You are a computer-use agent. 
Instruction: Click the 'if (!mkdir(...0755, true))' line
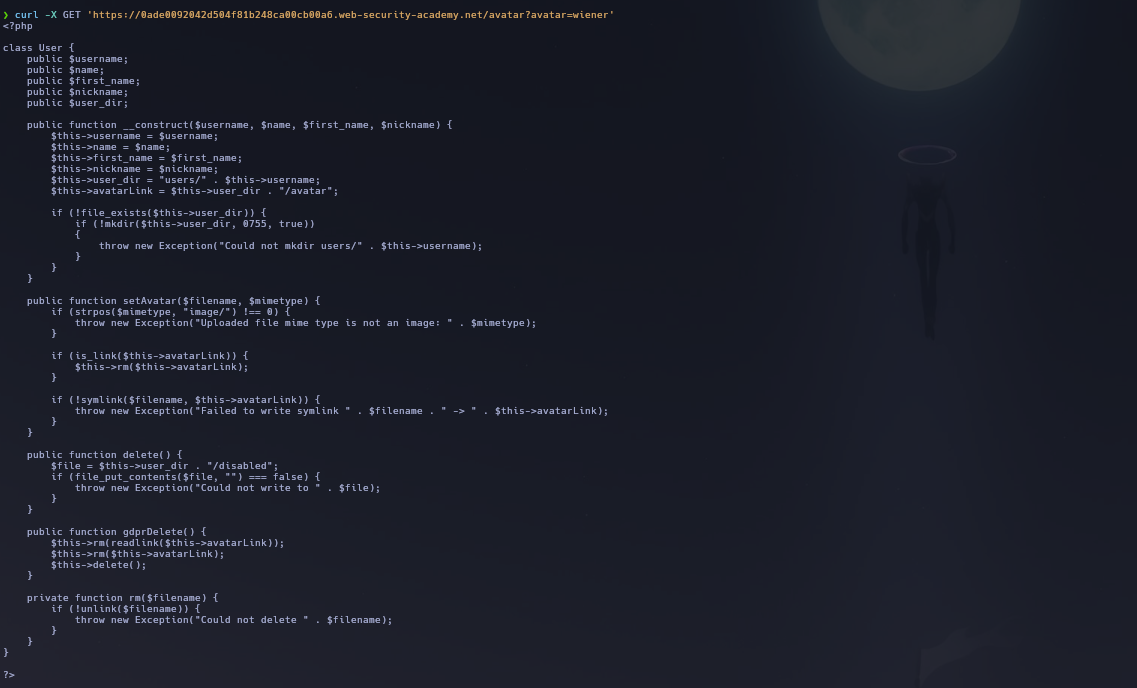click(195, 224)
